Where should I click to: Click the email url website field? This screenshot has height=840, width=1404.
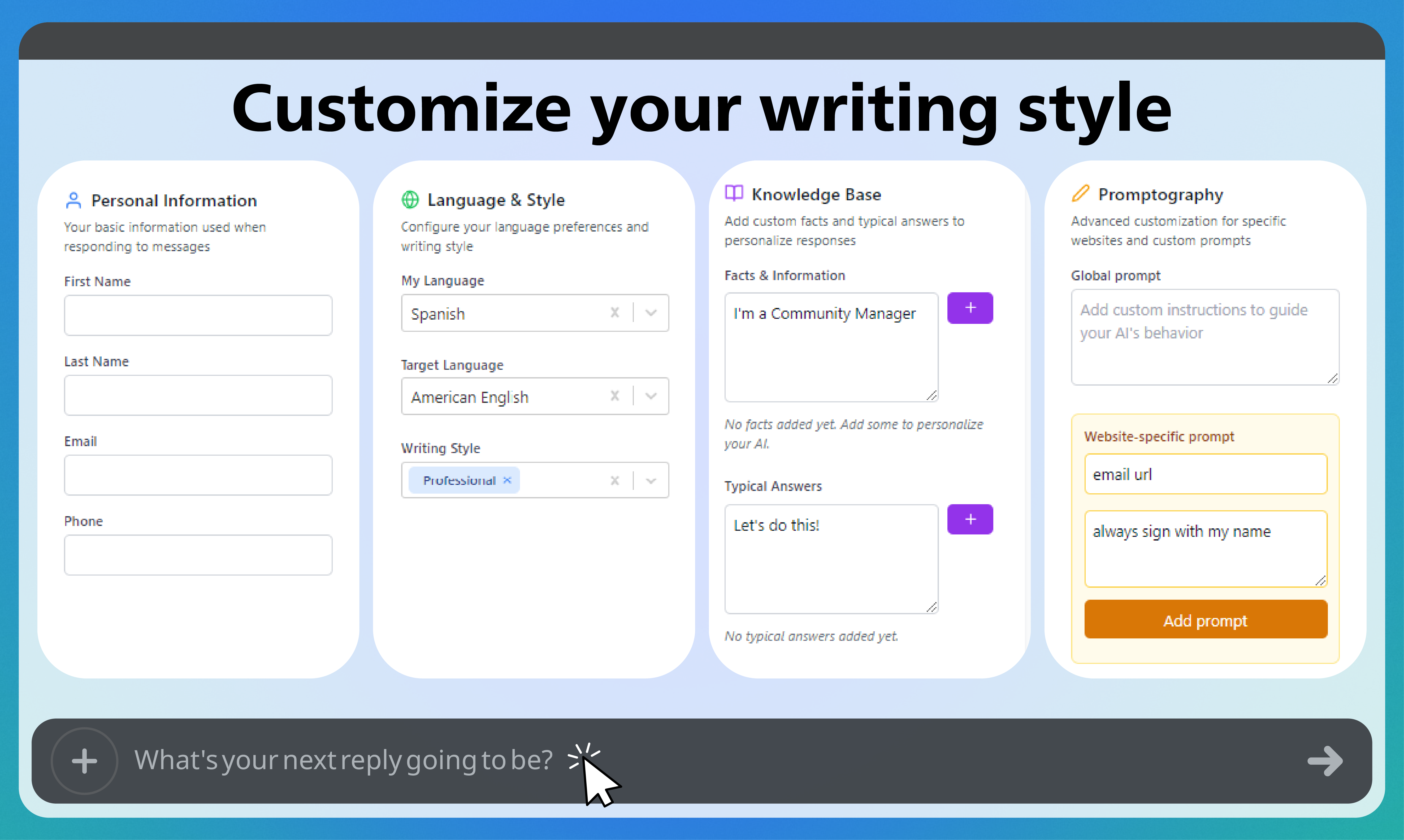pos(1205,474)
